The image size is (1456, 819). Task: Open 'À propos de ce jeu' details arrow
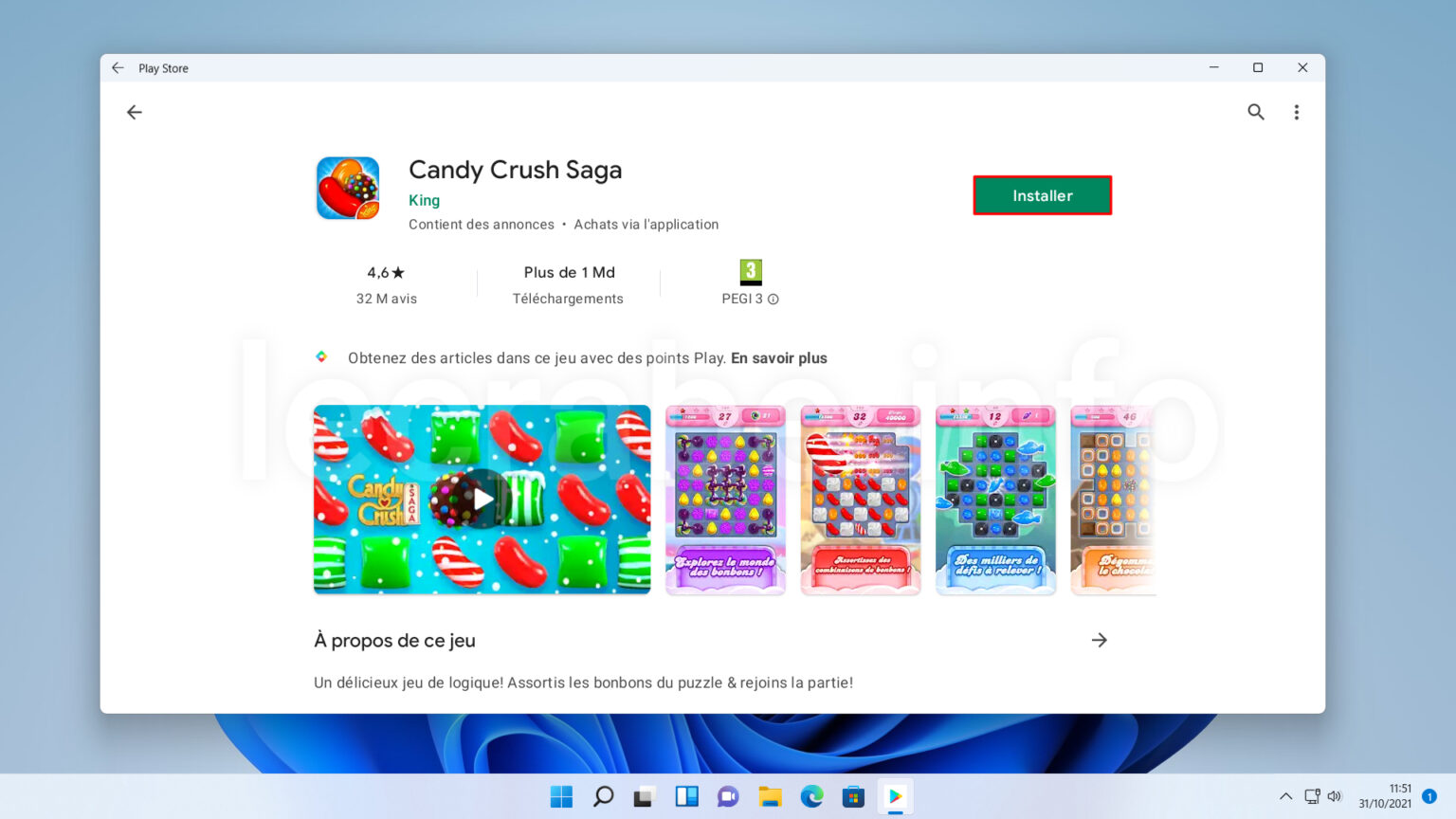[x=1100, y=640]
